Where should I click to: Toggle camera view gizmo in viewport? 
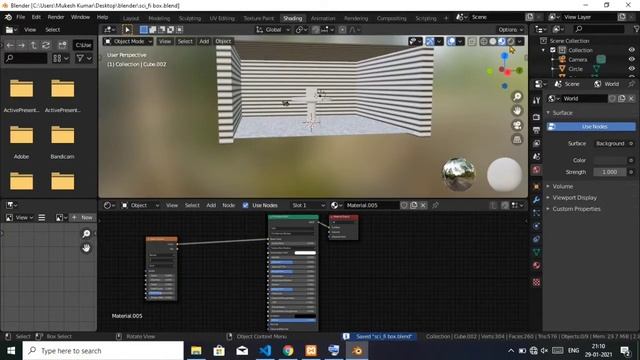(517, 125)
